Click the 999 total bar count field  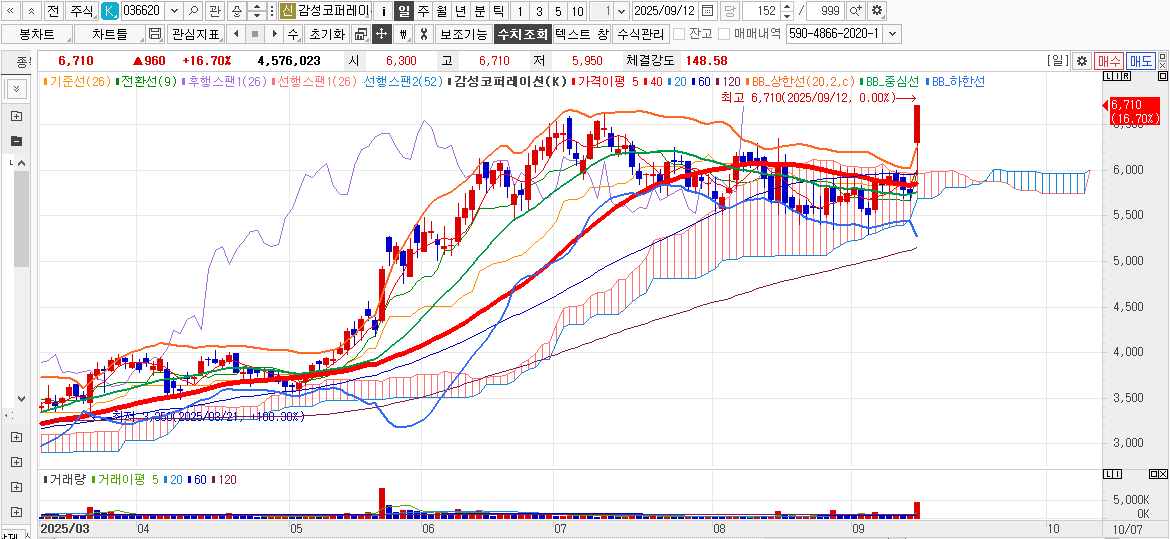tap(826, 11)
